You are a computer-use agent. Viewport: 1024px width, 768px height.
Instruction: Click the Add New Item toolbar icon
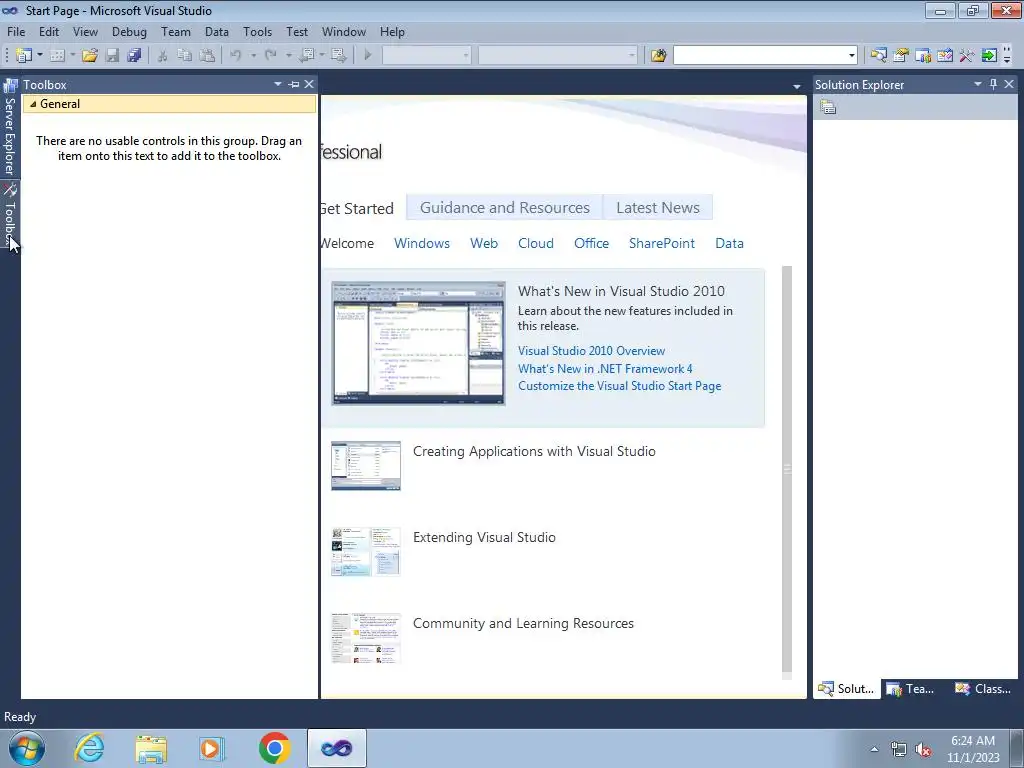57,56
